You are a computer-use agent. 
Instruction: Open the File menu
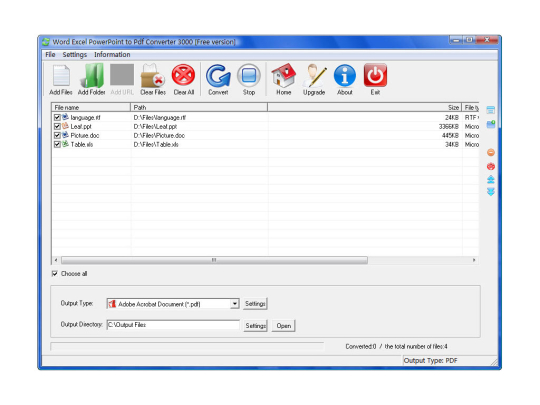click(50, 55)
